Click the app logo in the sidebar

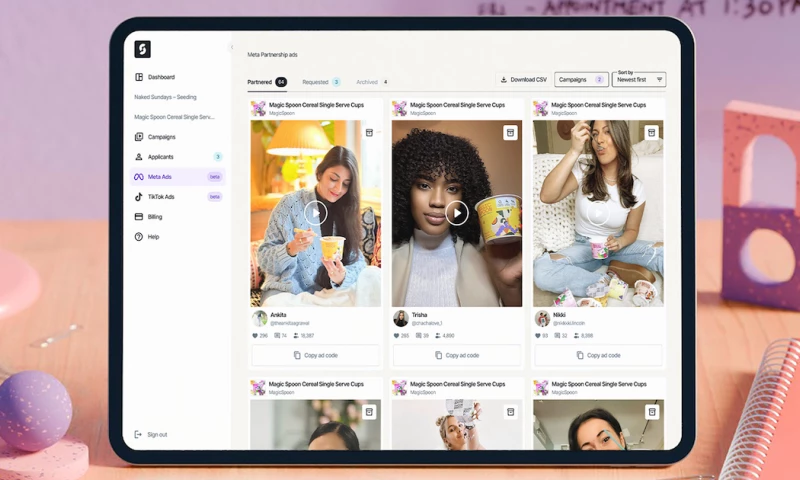point(142,49)
